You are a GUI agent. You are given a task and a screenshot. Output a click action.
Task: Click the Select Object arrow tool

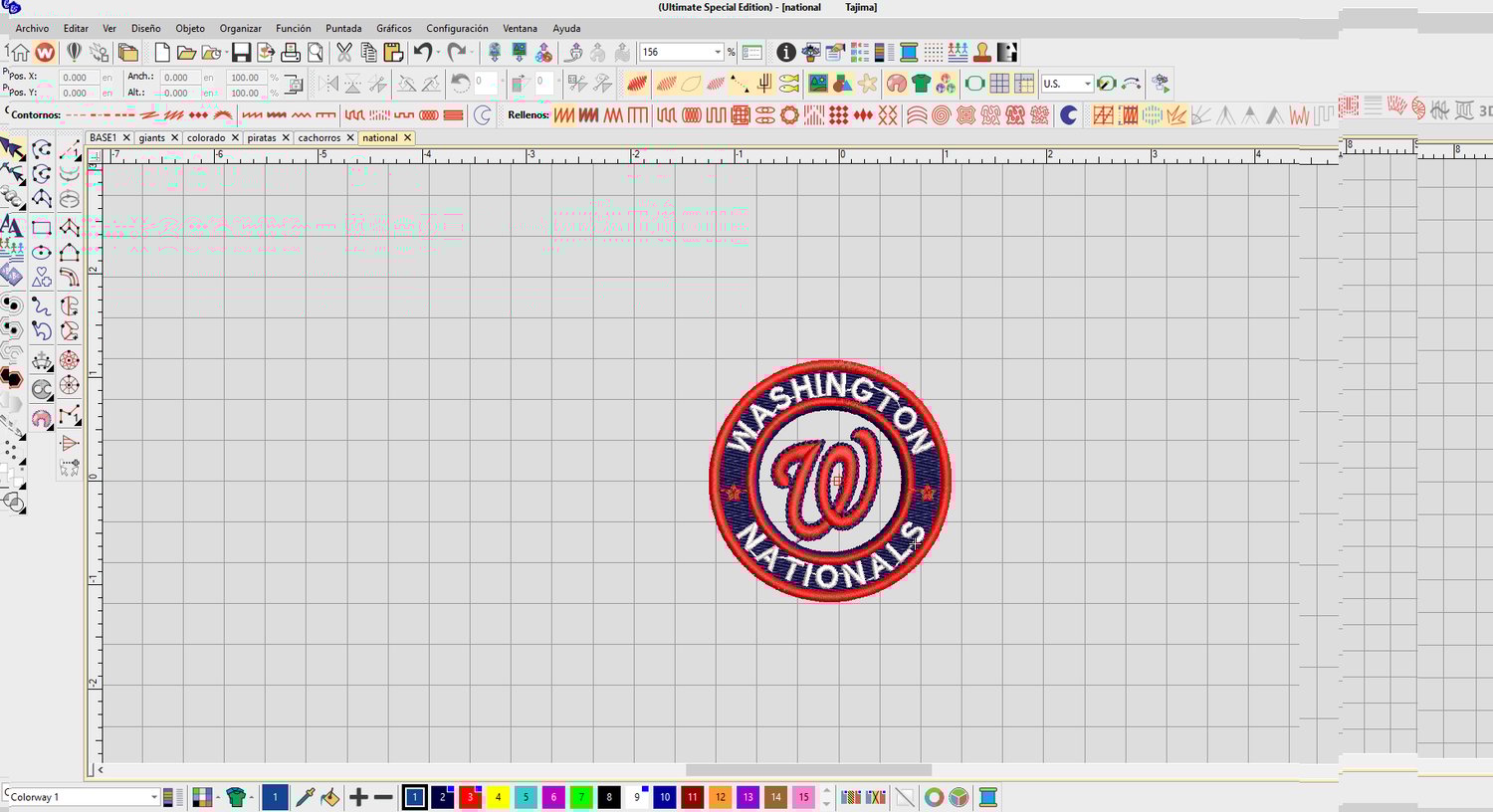(x=13, y=150)
